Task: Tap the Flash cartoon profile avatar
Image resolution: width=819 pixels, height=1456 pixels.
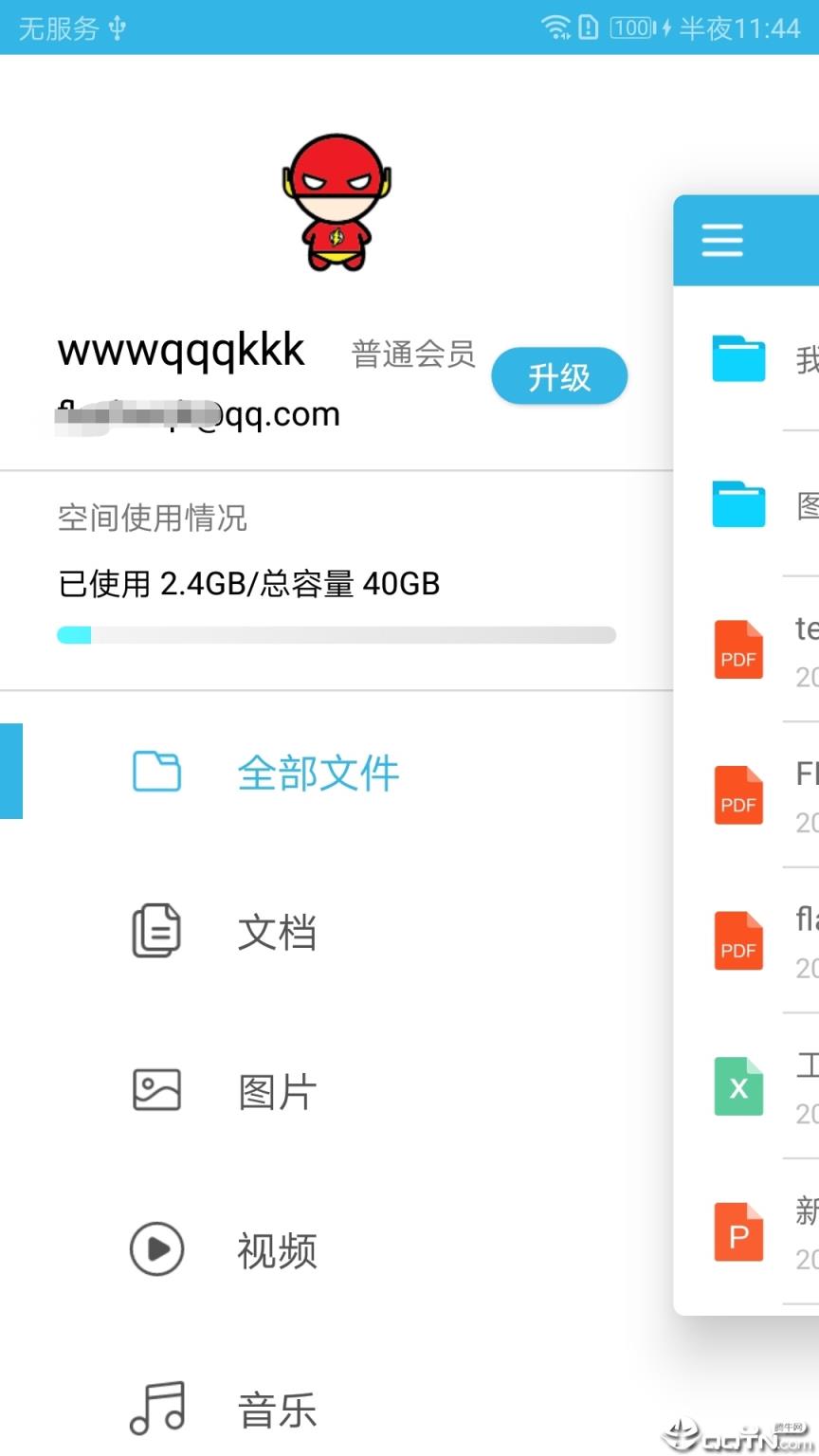Action: point(337,202)
